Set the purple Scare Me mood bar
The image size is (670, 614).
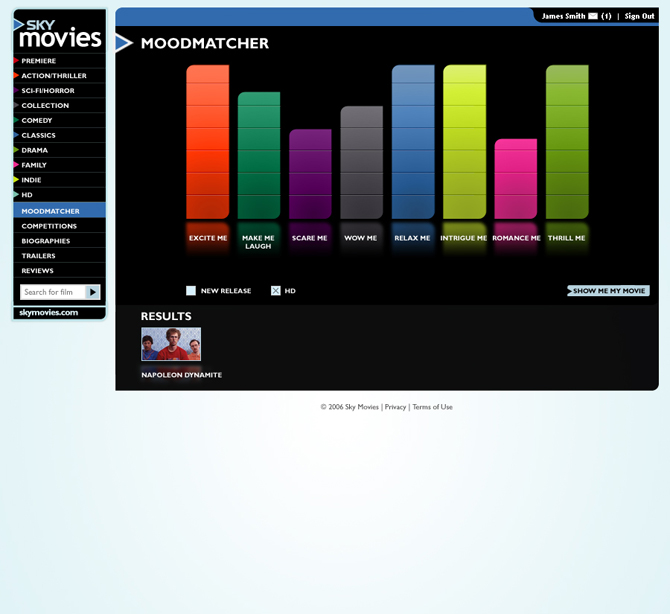coord(310,174)
